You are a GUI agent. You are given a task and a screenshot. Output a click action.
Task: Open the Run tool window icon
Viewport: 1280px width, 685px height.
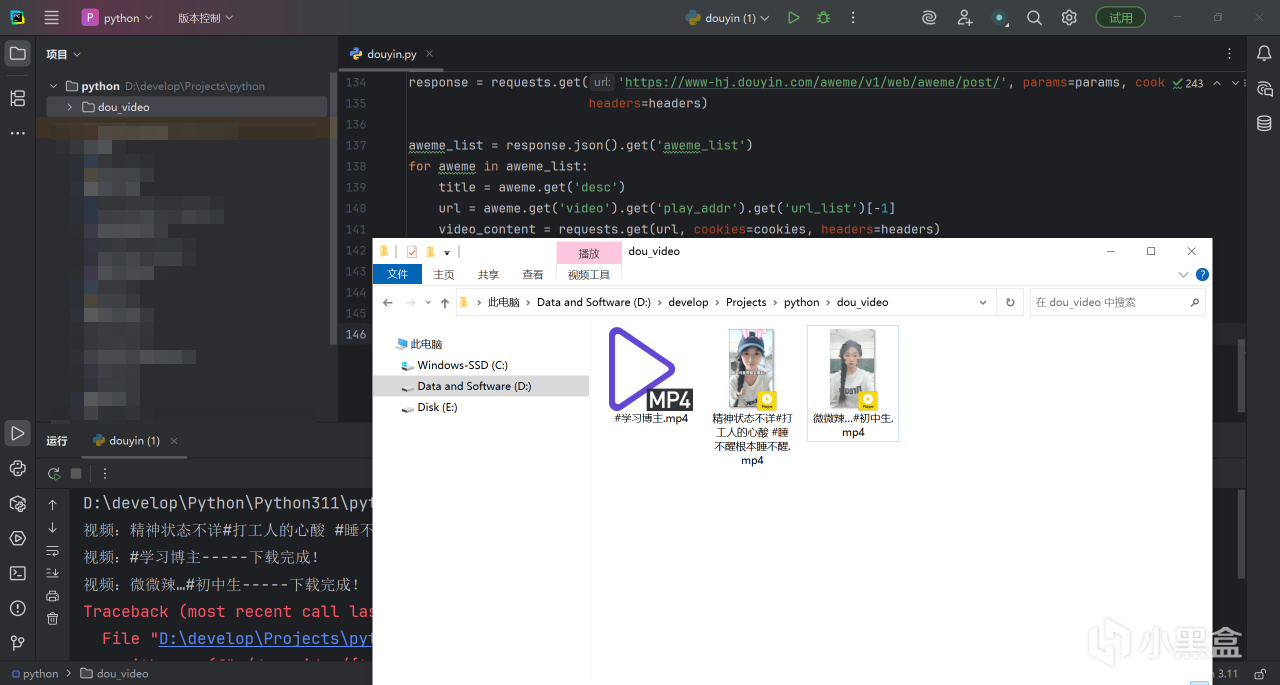(x=17, y=433)
